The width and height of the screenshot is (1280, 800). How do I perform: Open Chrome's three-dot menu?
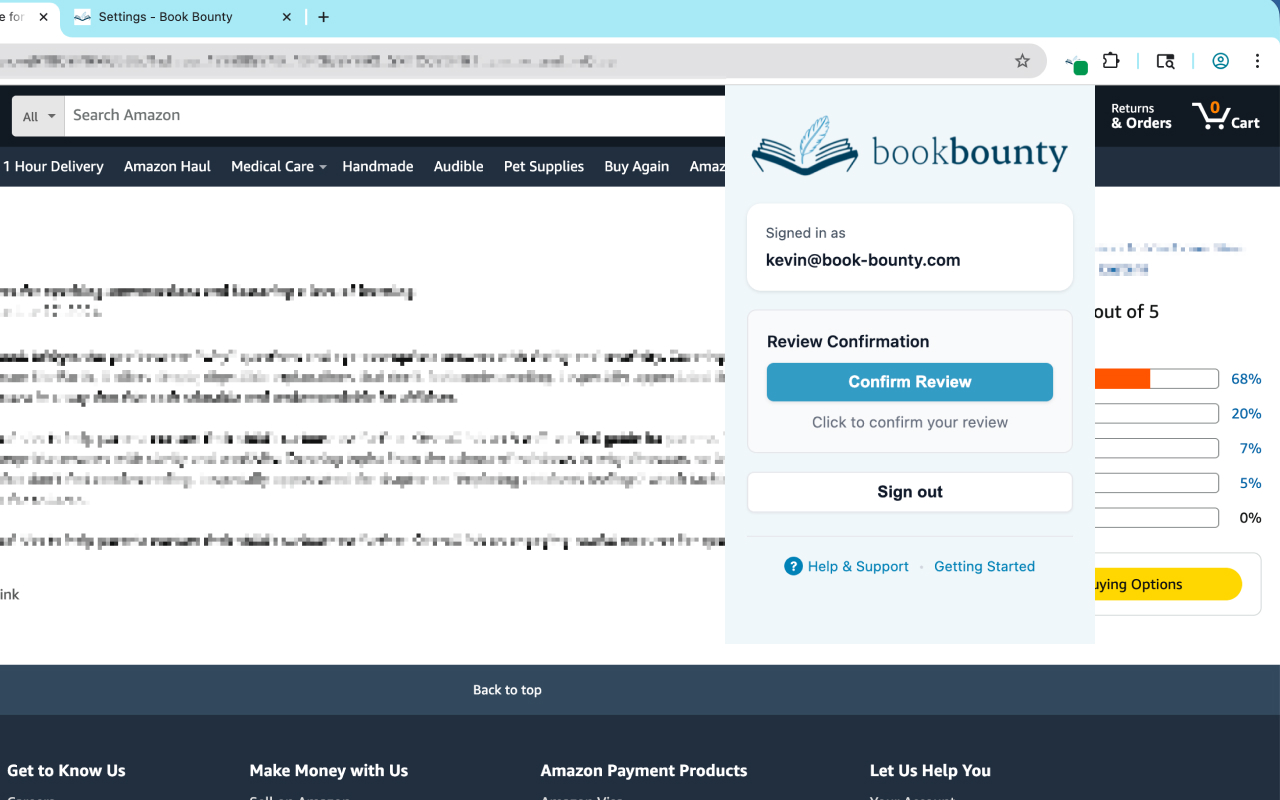click(1257, 61)
